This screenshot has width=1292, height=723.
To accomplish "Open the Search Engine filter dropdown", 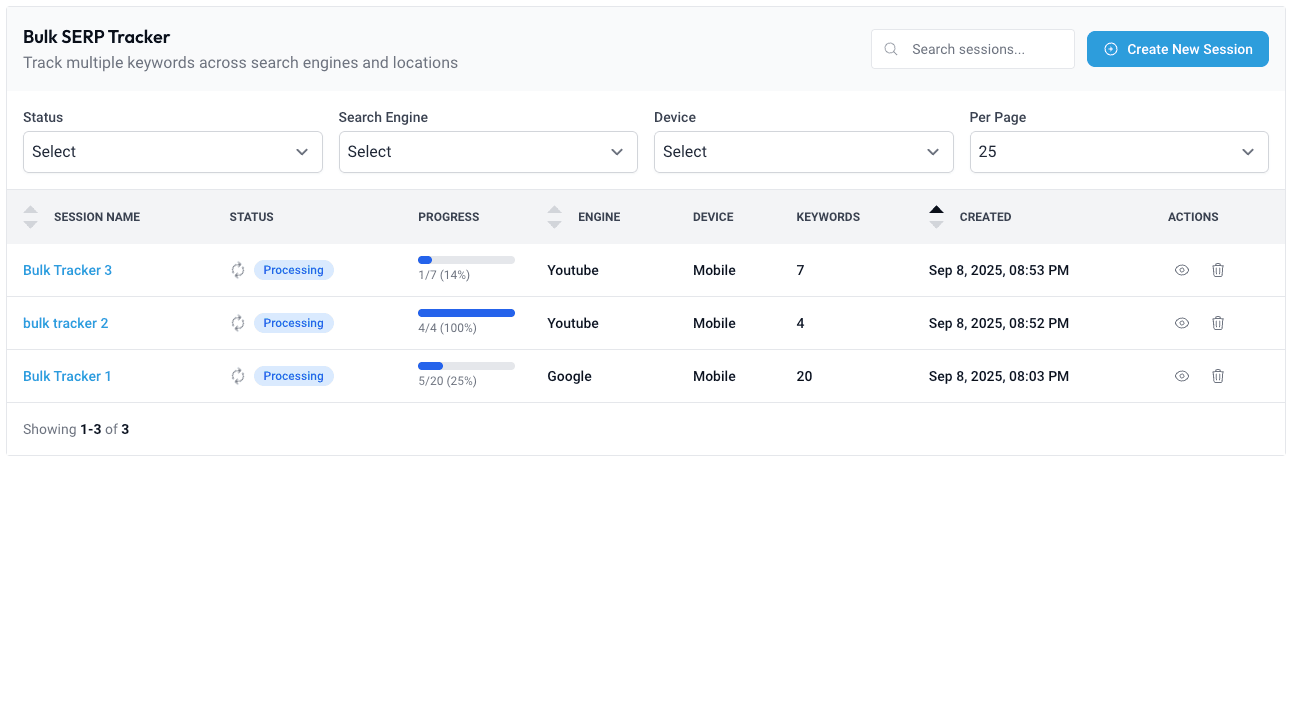I will (x=488, y=152).
